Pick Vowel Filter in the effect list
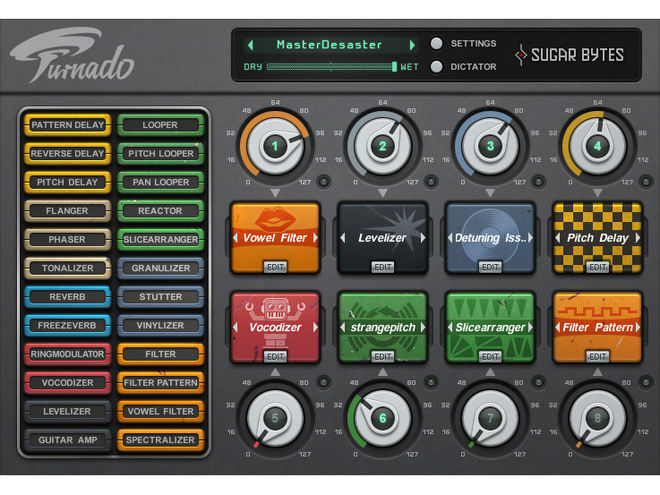 (x=160, y=411)
